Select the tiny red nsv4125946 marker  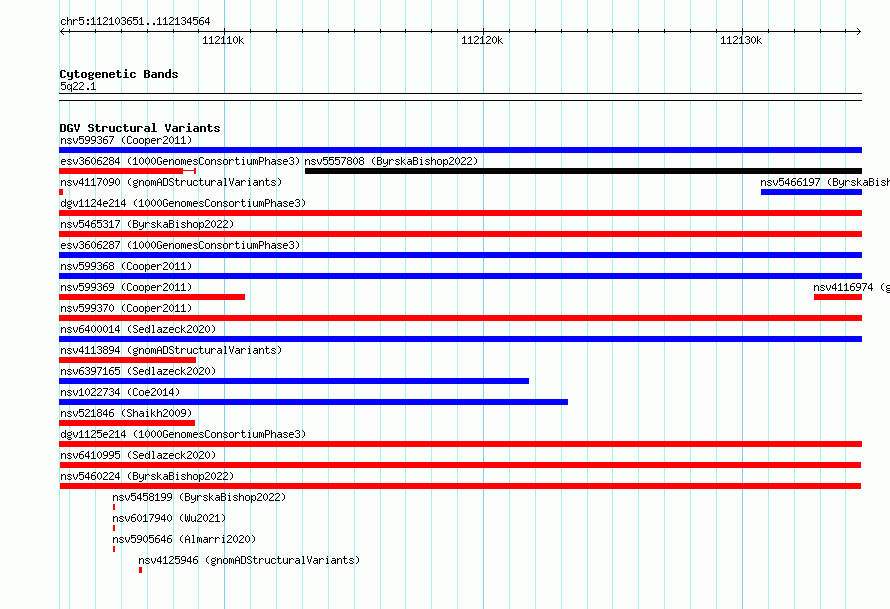[140, 570]
